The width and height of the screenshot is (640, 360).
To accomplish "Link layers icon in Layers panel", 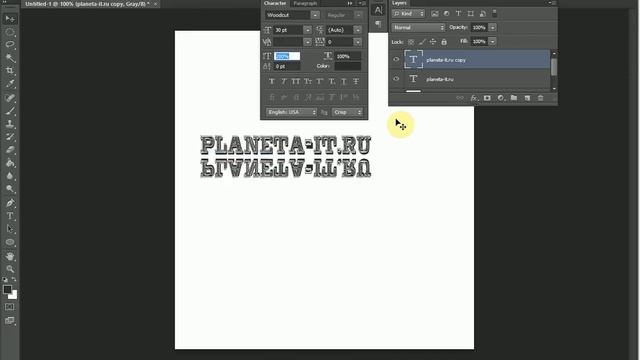I will point(460,98).
